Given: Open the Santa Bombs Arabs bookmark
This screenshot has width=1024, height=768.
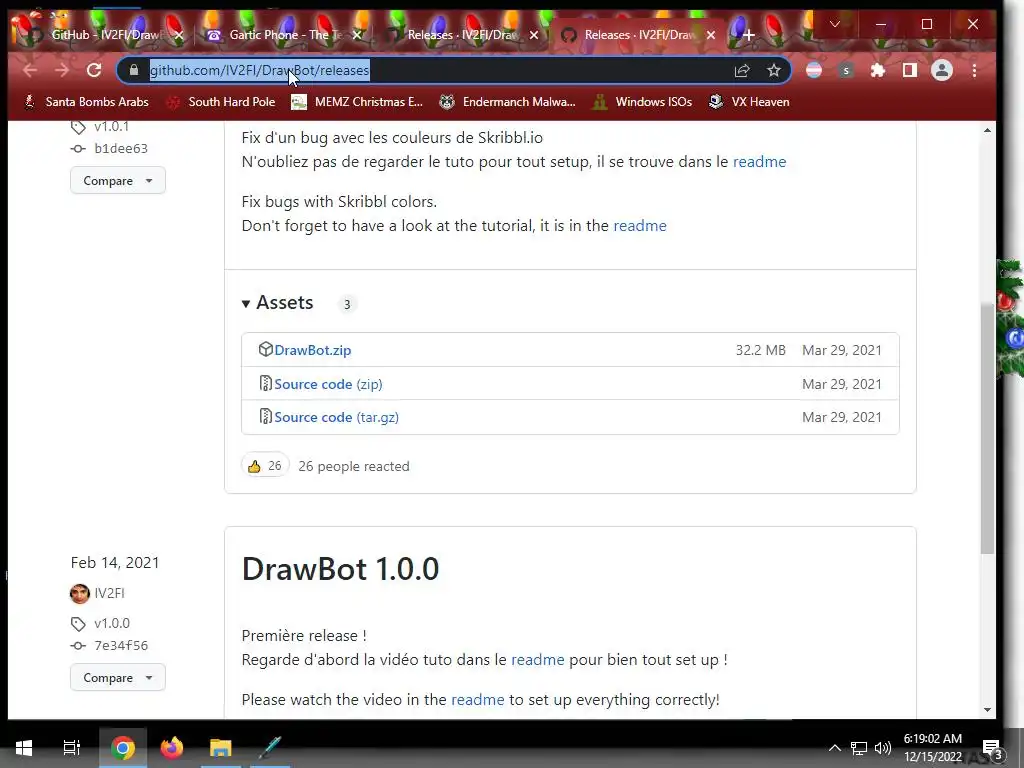Looking at the screenshot, I should 87,102.
